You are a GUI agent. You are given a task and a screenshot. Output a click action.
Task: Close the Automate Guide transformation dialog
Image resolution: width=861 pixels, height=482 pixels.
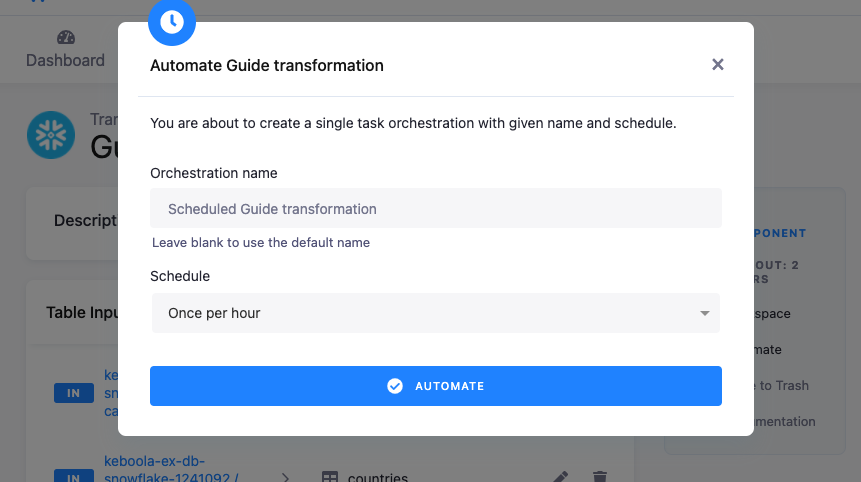[717, 65]
